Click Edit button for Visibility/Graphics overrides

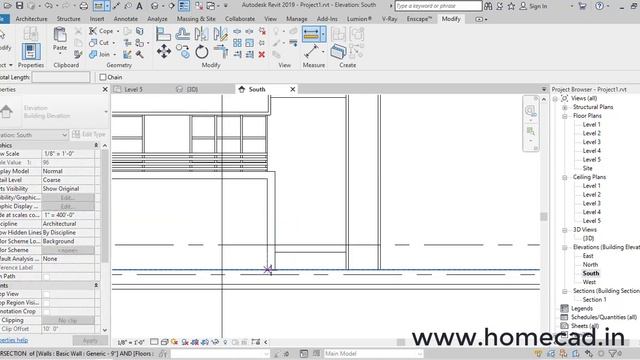[x=68, y=198]
